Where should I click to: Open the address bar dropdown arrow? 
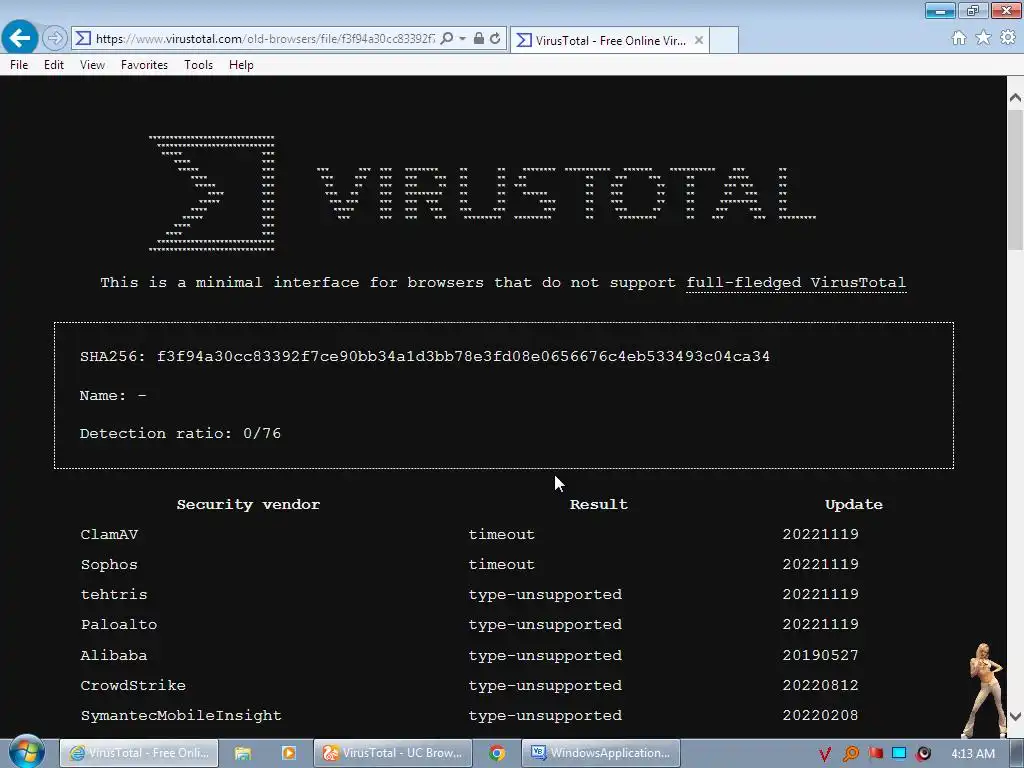click(462, 39)
